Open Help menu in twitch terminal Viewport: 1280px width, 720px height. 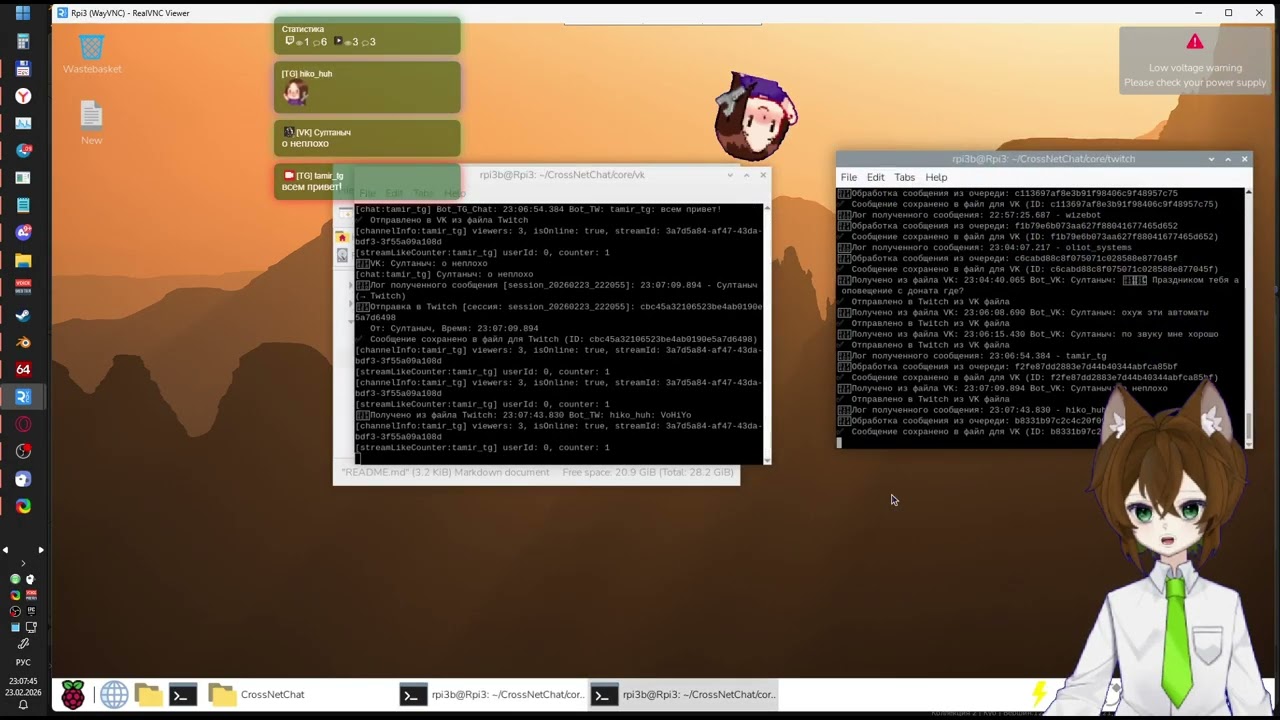pyautogui.click(x=936, y=177)
